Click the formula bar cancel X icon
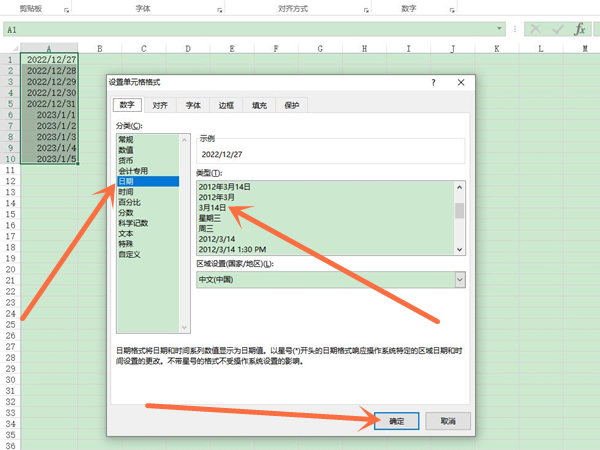Viewport: 600px width, 450px height. (x=537, y=30)
